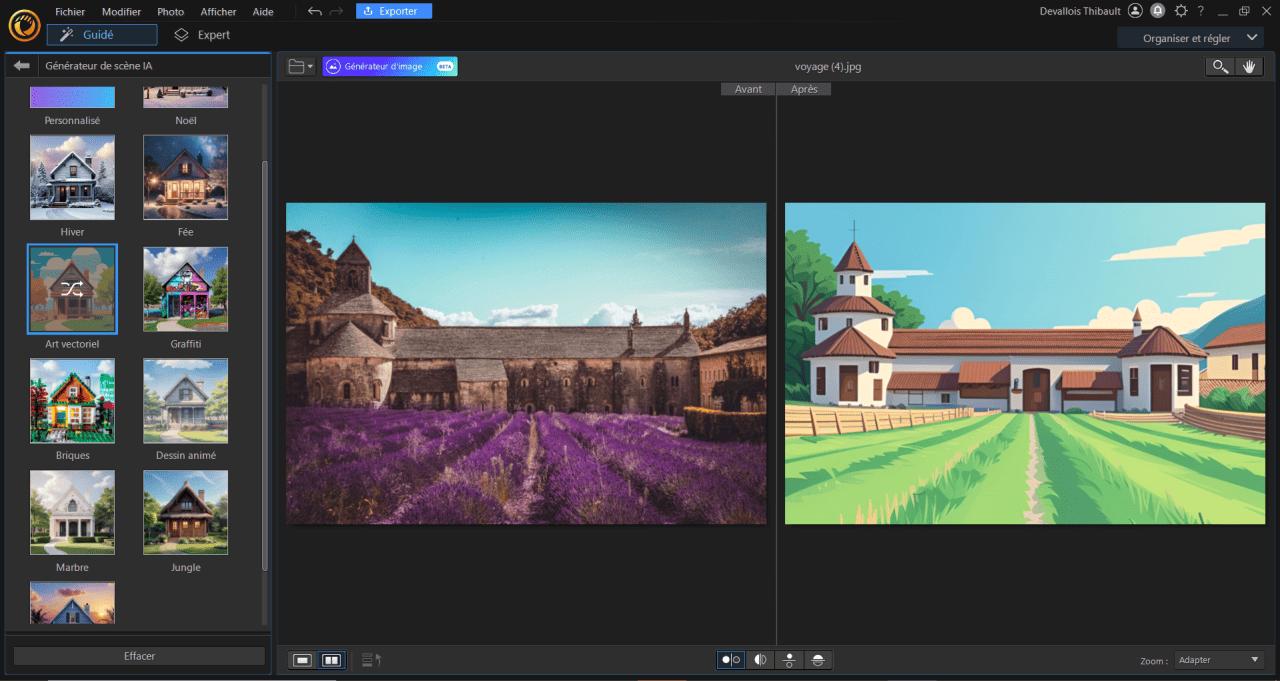Open the Zoom Adapter dropdown
This screenshot has width=1280, height=681.
pyautogui.click(x=1218, y=660)
